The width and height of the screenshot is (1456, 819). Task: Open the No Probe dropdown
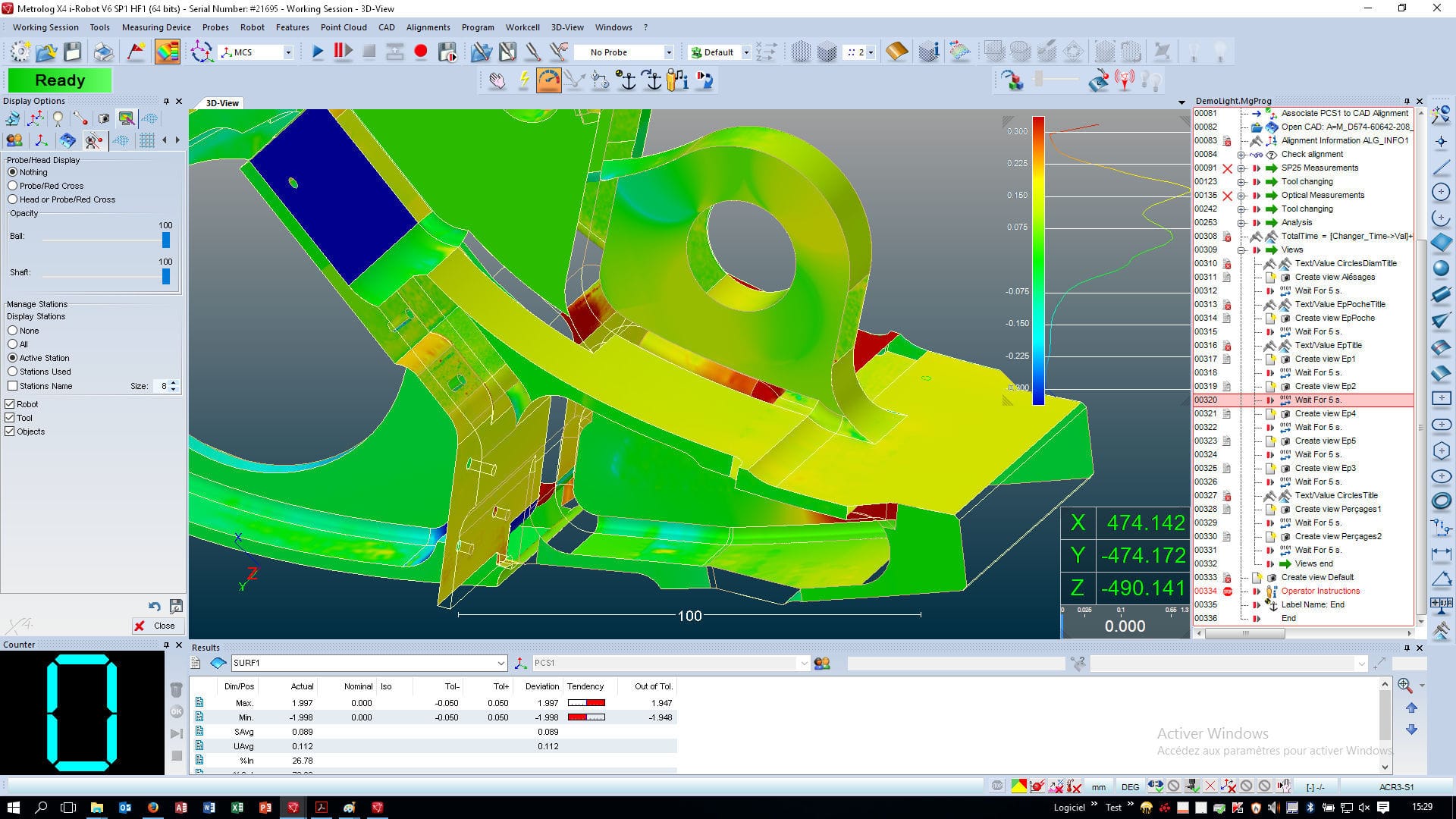[x=668, y=52]
